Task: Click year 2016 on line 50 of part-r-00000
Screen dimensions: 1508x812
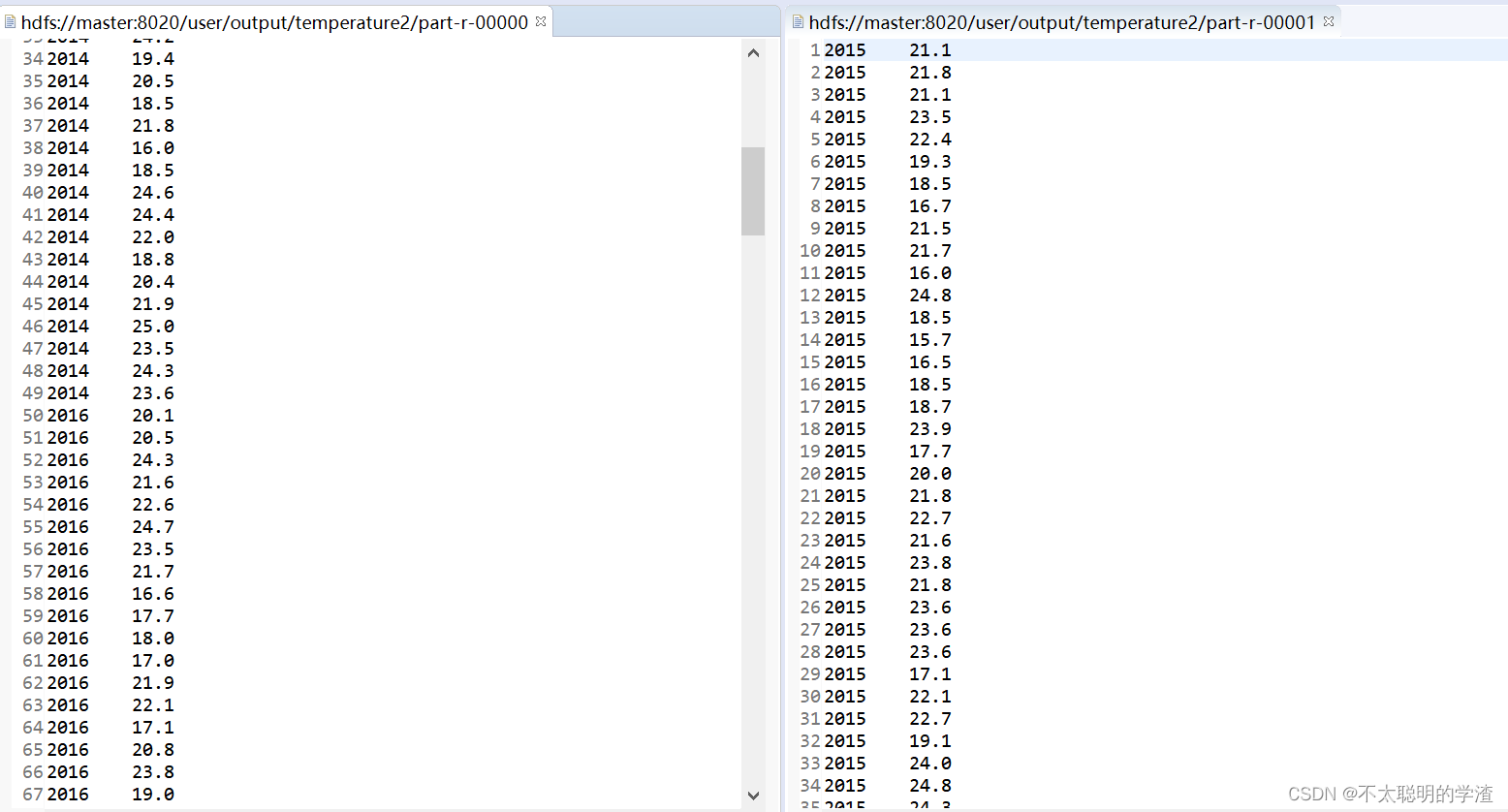Action: (68, 416)
